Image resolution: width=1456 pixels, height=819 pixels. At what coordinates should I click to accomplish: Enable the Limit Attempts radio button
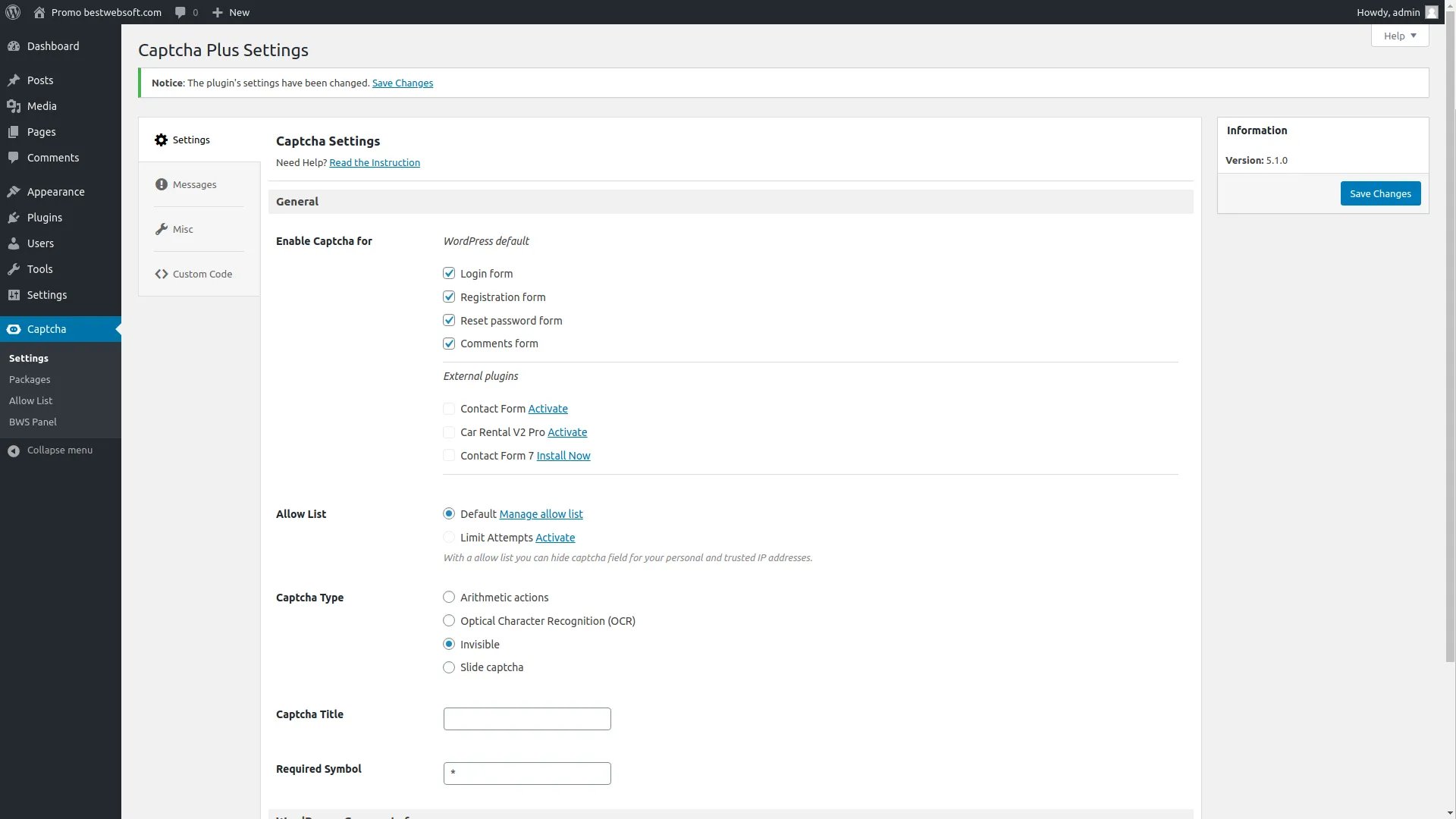[449, 536]
